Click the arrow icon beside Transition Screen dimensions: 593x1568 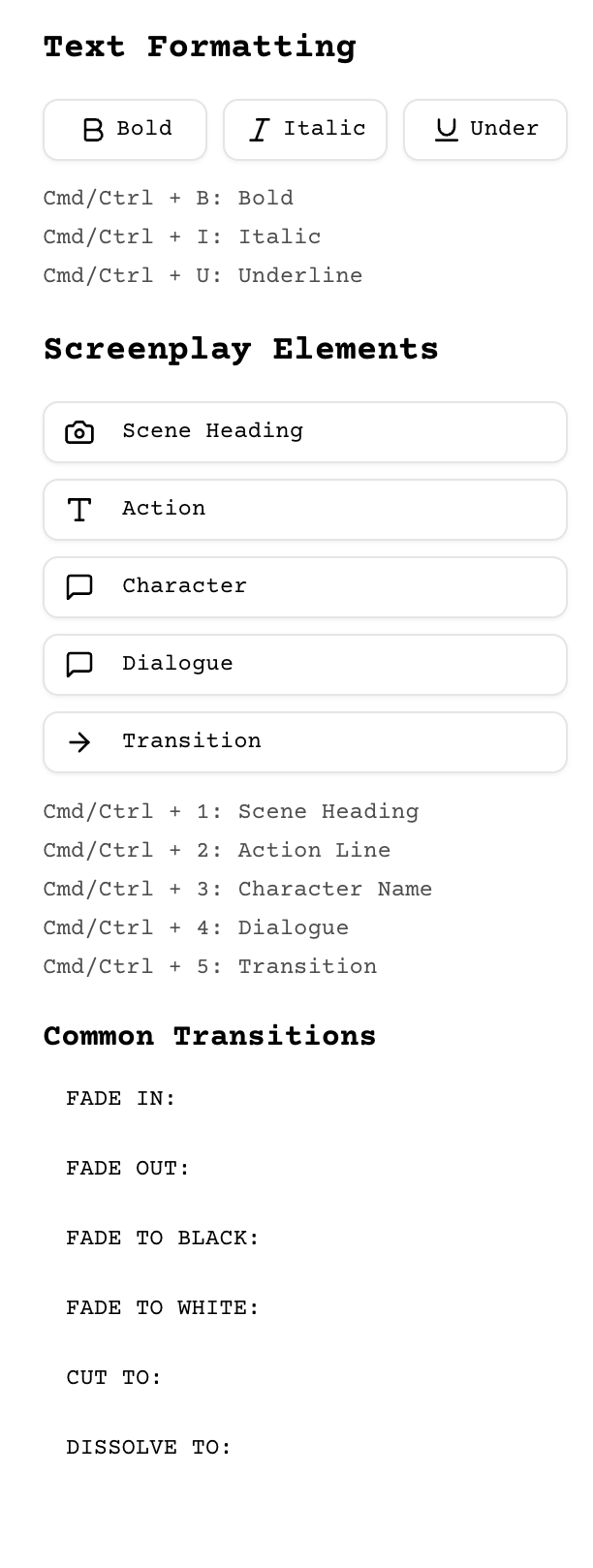coord(79,742)
